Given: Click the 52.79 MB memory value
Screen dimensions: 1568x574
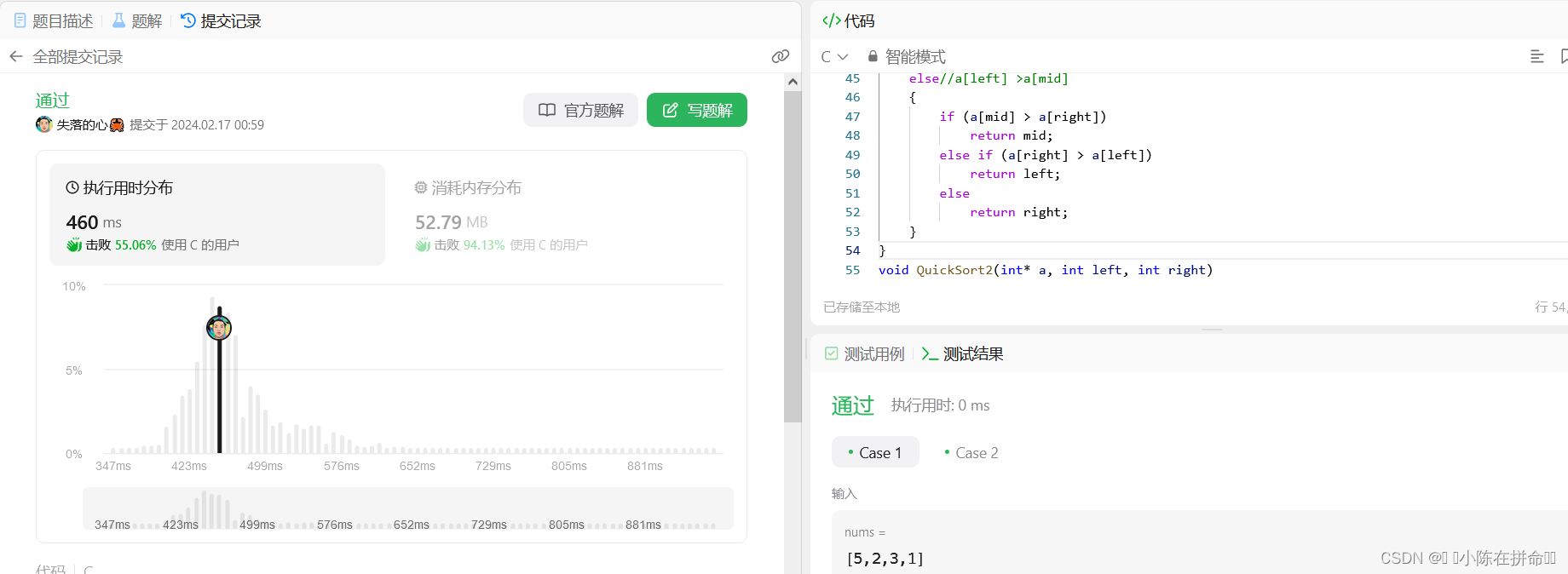Looking at the screenshot, I should pos(452,222).
